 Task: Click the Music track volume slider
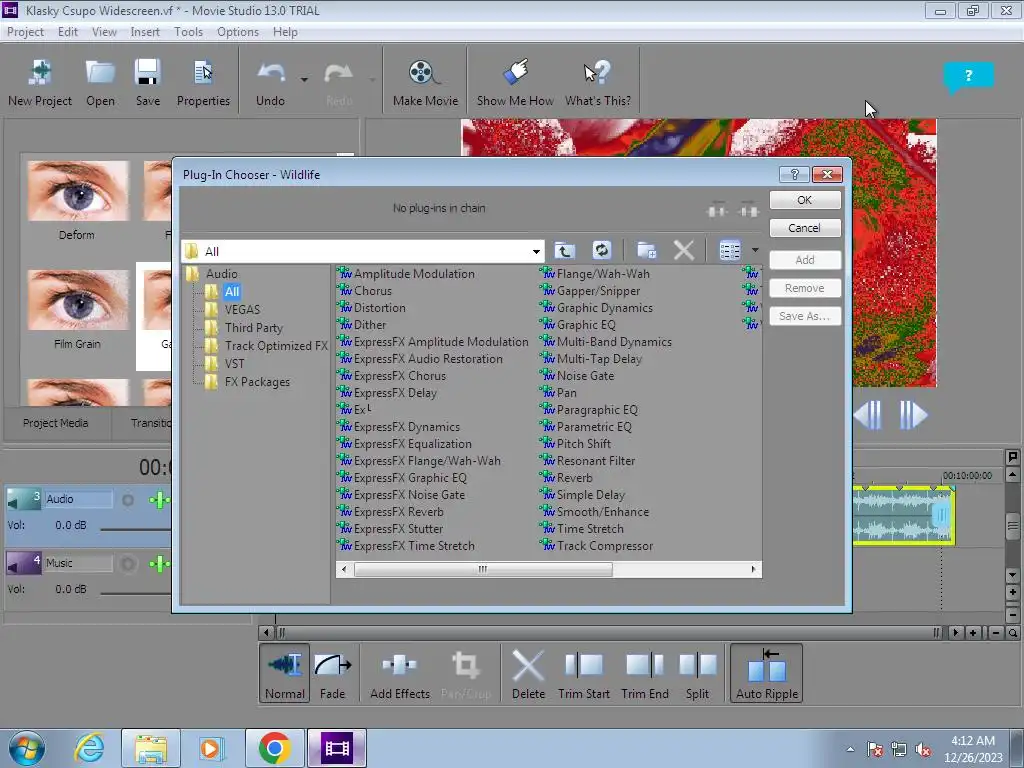136,592
